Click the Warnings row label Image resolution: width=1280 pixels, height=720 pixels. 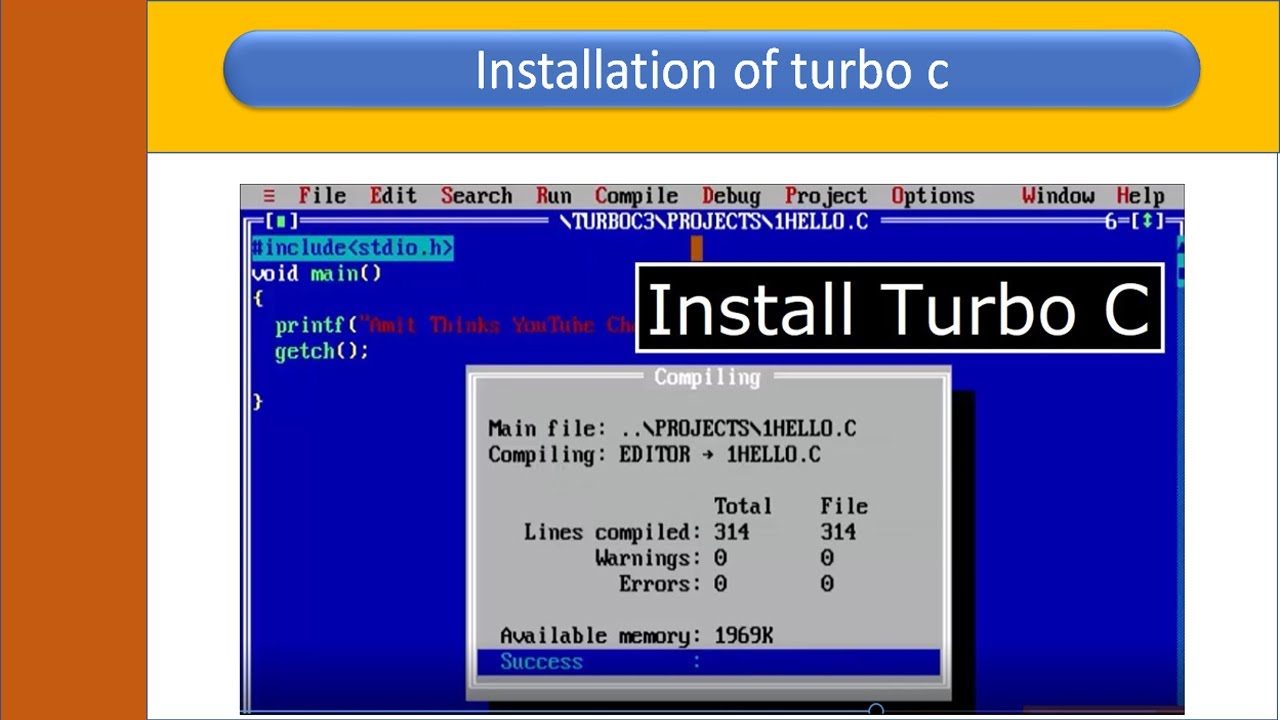tap(647, 558)
